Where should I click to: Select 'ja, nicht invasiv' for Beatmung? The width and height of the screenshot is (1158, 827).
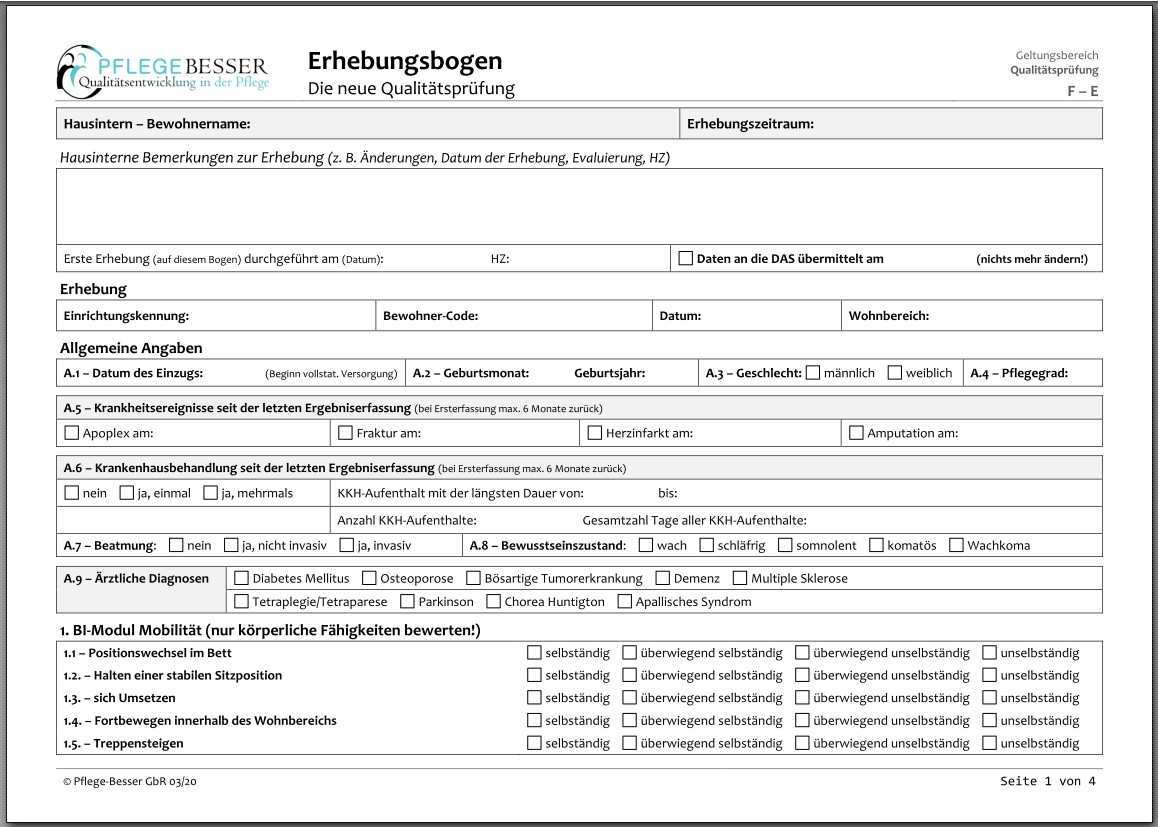pos(231,546)
